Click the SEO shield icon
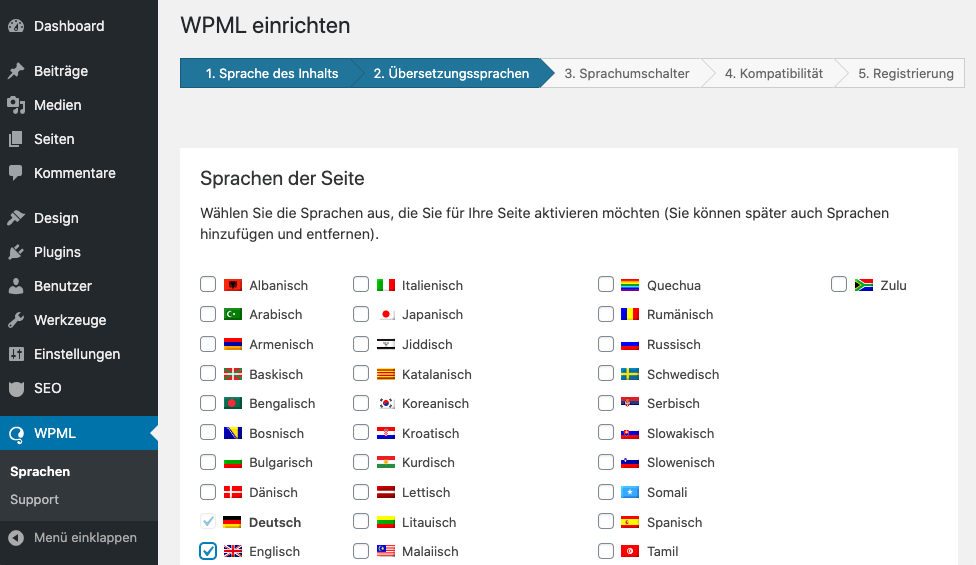The image size is (976, 565). [16, 388]
